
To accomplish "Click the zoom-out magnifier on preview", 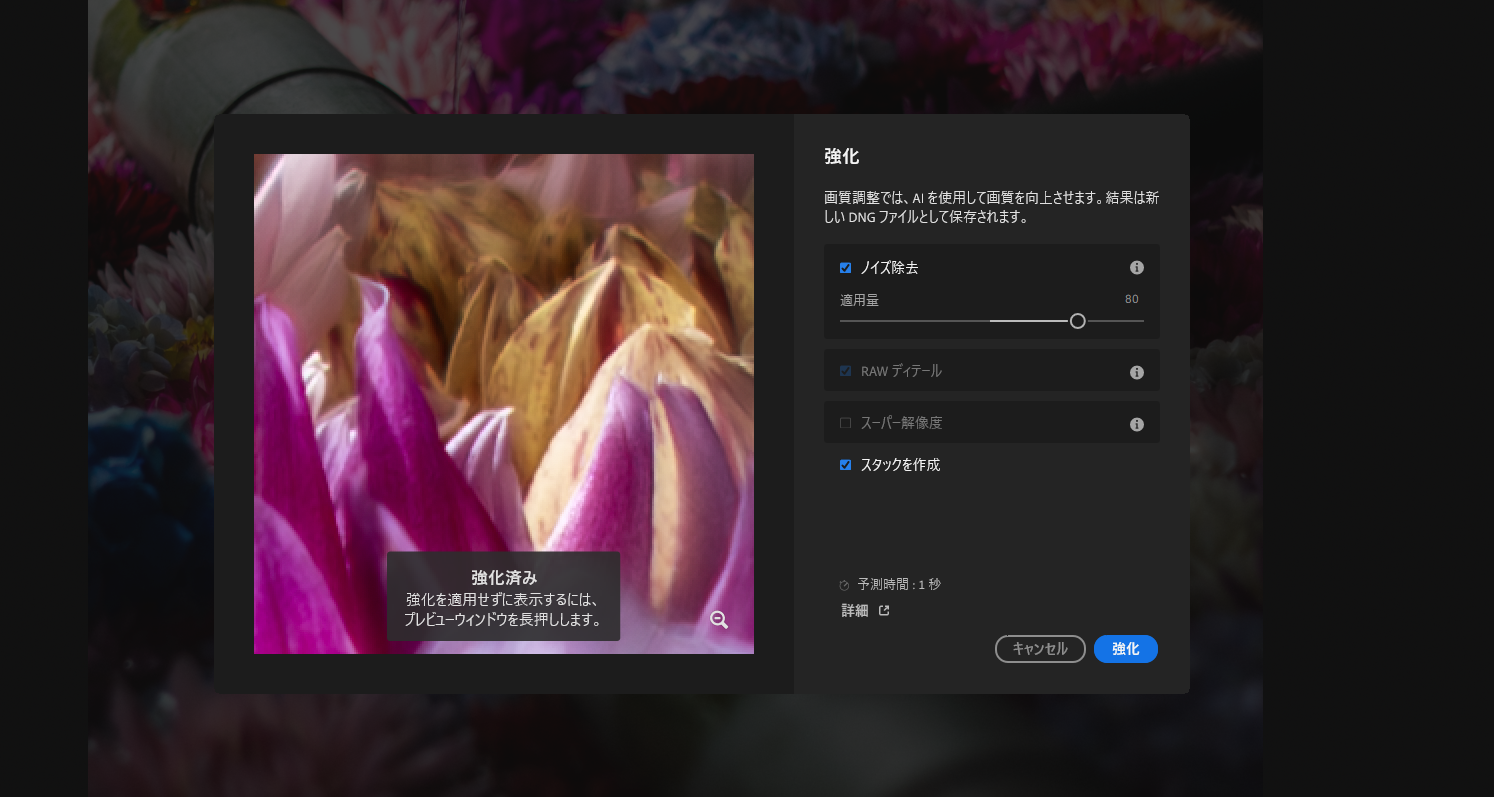I will point(719,620).
